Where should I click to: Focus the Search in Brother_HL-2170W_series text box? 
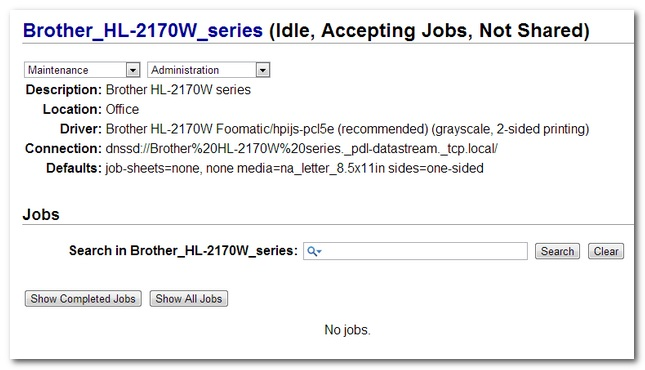click(415, 251)
